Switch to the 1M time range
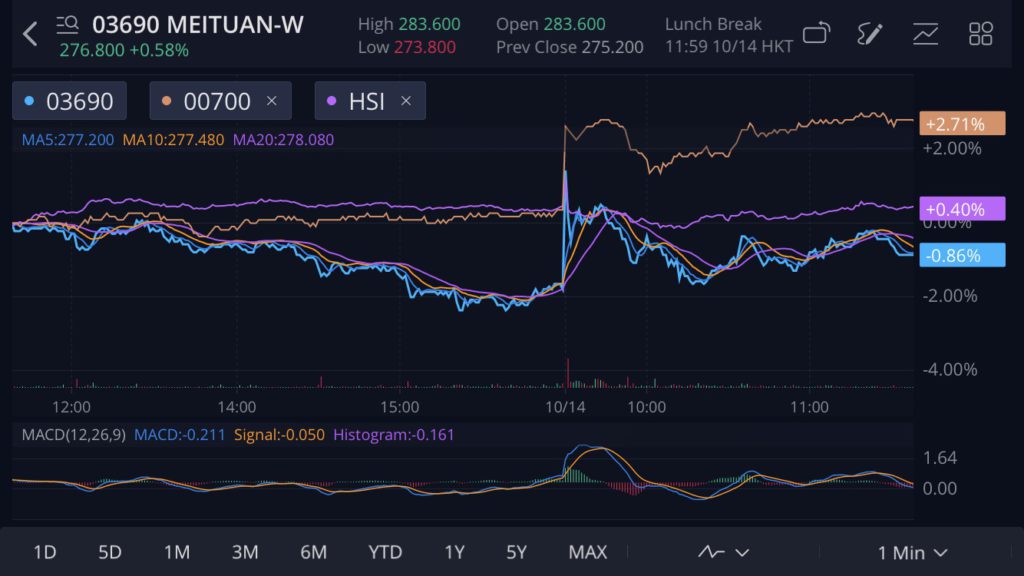 coord(176,552)
